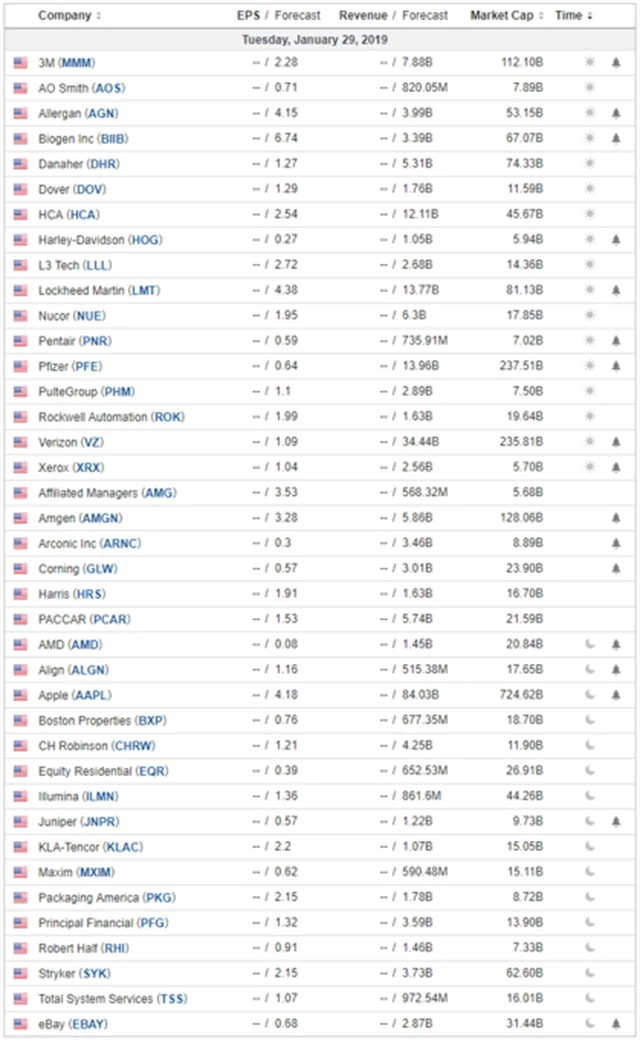Click the alert bell for 3M (MMM)
Screen dimensions: 640x1043
pos(616,62)
